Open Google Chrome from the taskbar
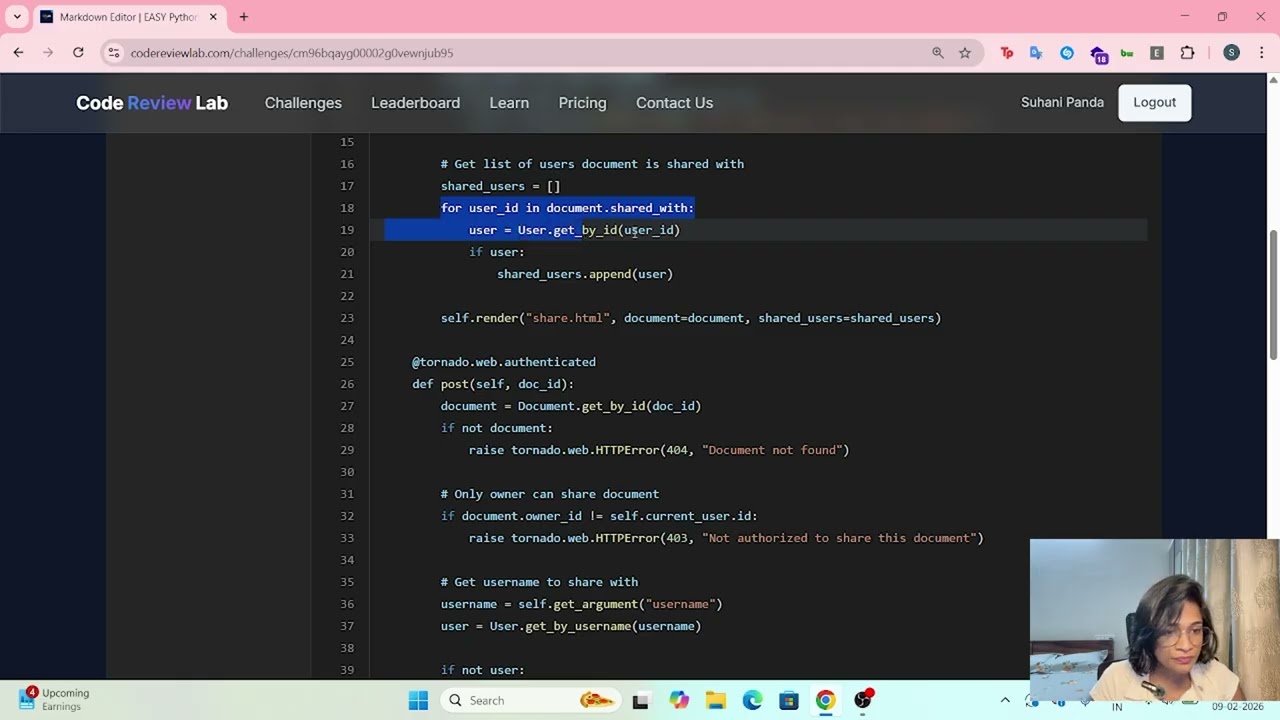 (825, 700)
